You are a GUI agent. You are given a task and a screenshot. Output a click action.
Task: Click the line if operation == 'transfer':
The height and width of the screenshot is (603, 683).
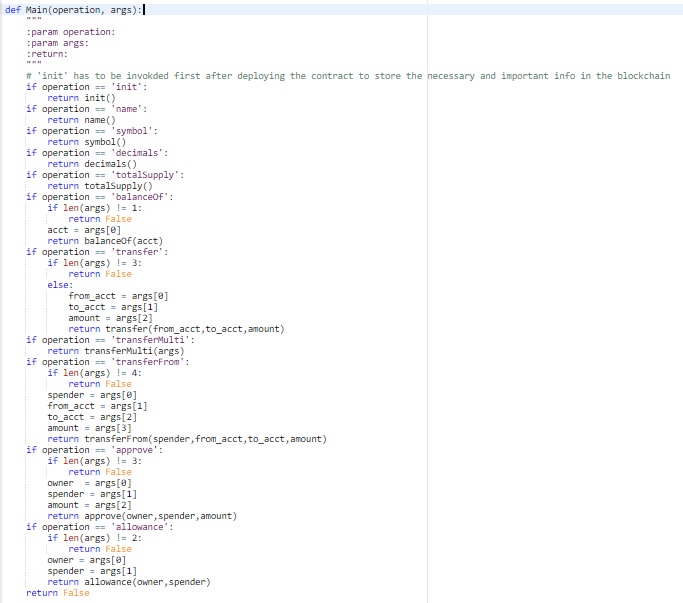[x=97, y=252]
